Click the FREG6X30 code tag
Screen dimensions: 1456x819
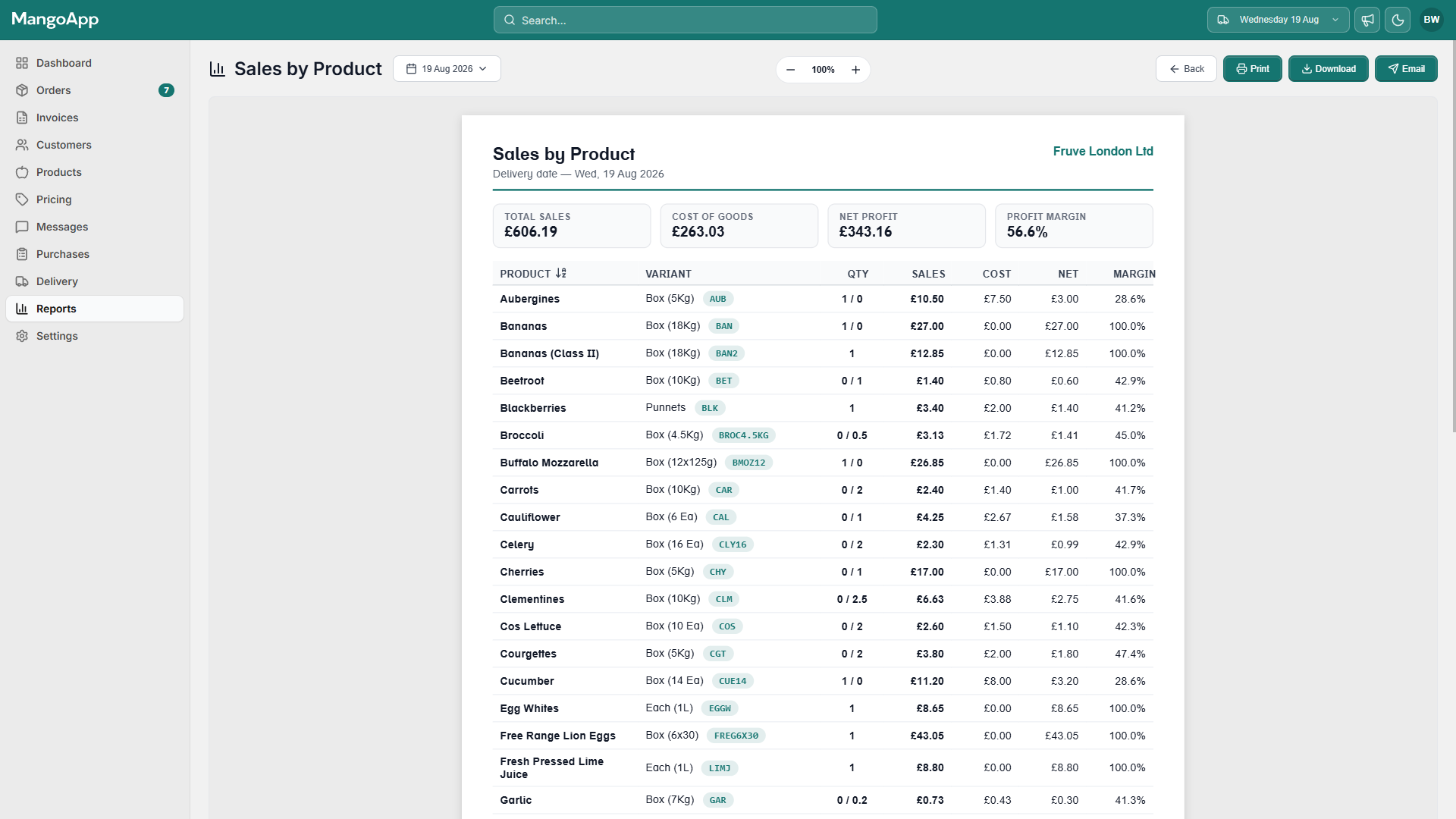click(736, 736)
